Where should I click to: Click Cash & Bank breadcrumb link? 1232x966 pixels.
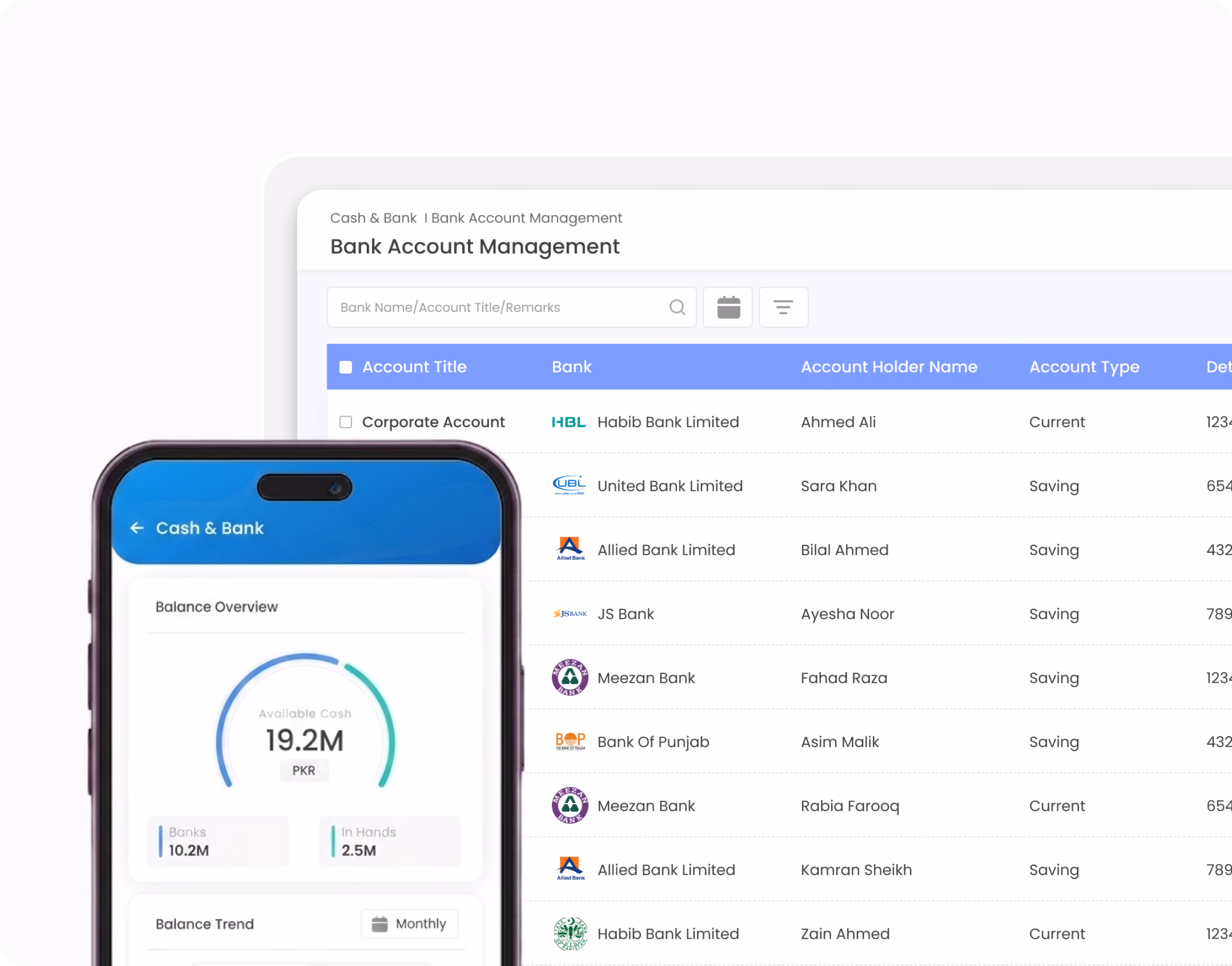pos(373,218)
